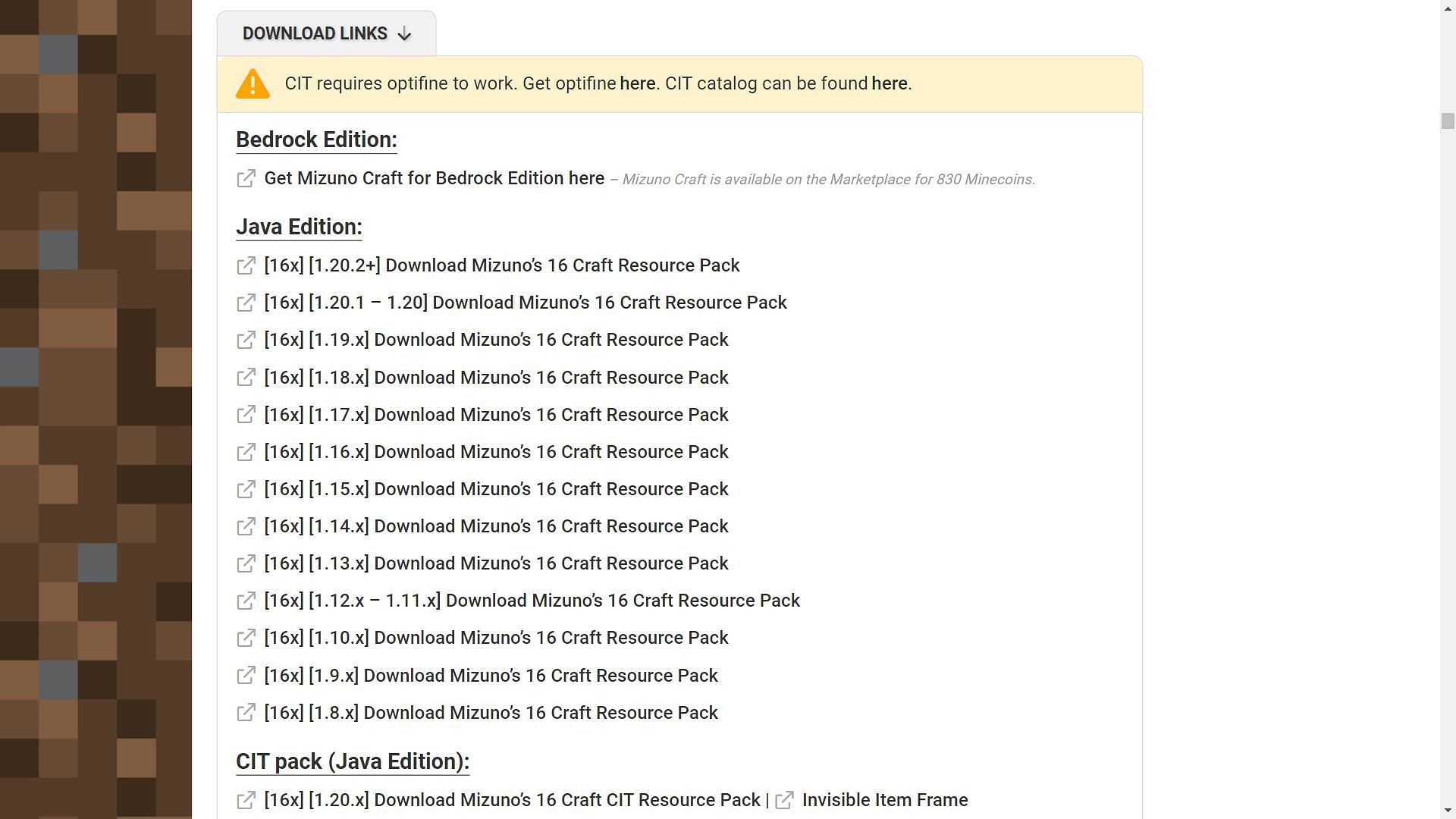
Task: Click the external-link icon next to Bedrock Edition link
Action: (246, 178)
